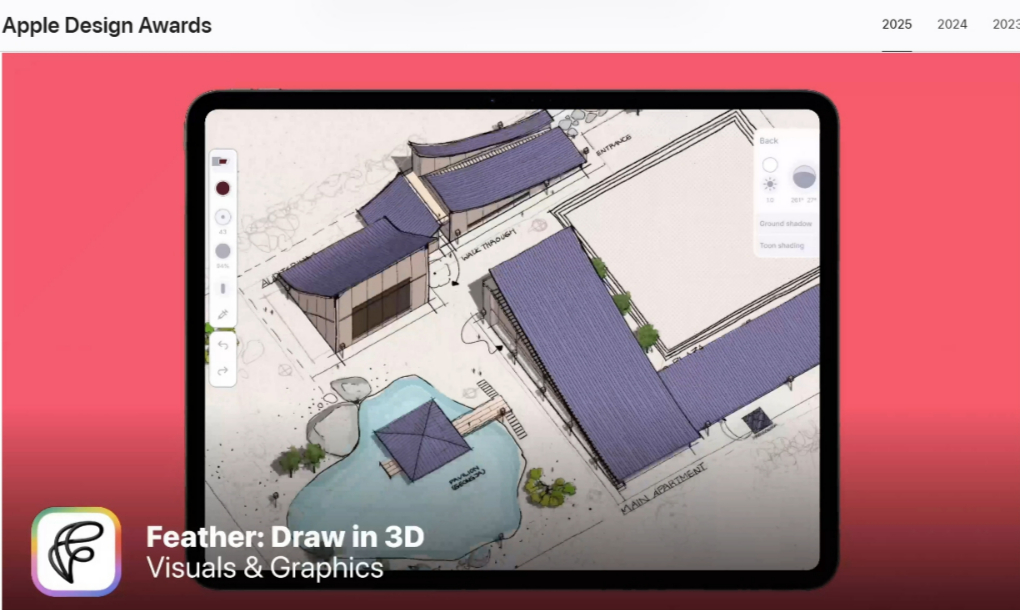This screenshot has width=1020, height=610.
Task: Select the gray opacity circle in toolbar
Action: tap(222, 252)
